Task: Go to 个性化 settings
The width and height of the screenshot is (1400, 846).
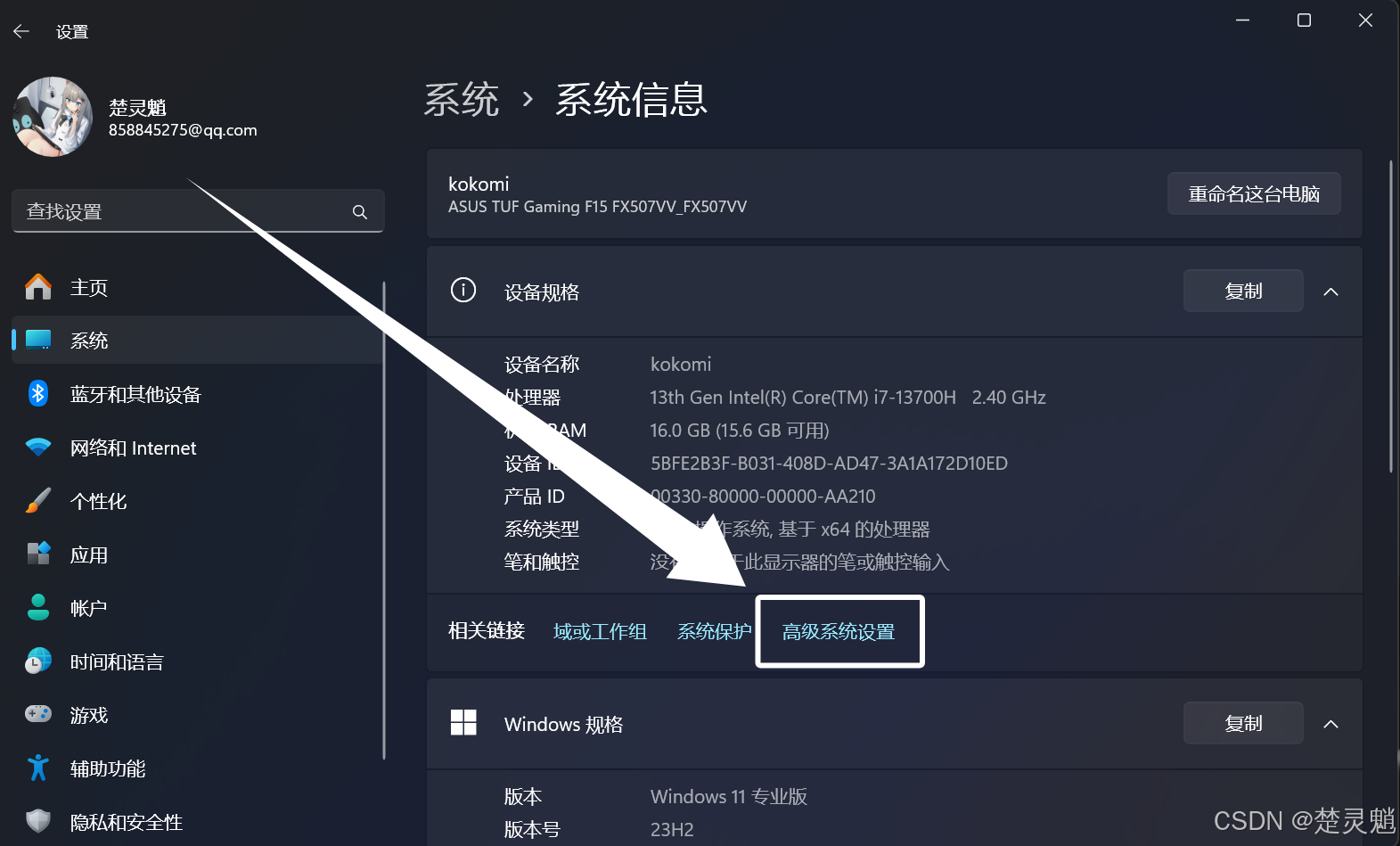Action: pyautogui.click(x=99, y=502)
